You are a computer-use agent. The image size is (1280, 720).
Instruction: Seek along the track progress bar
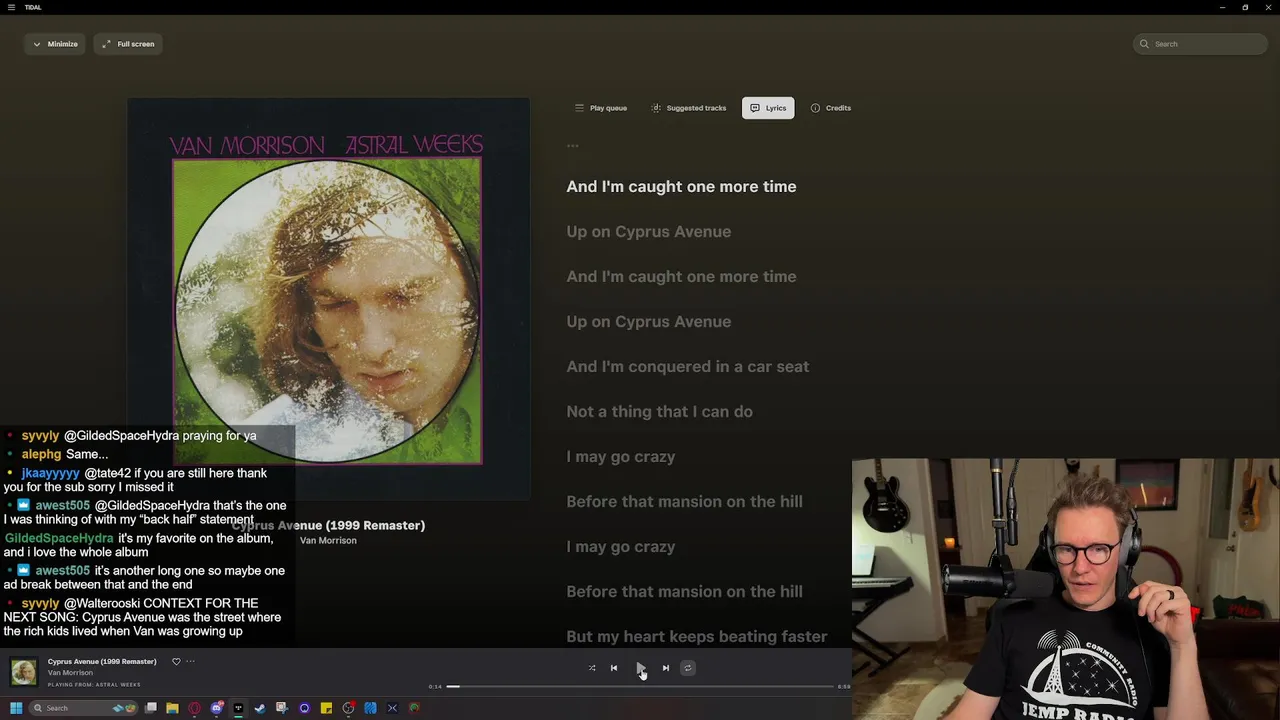640,687
